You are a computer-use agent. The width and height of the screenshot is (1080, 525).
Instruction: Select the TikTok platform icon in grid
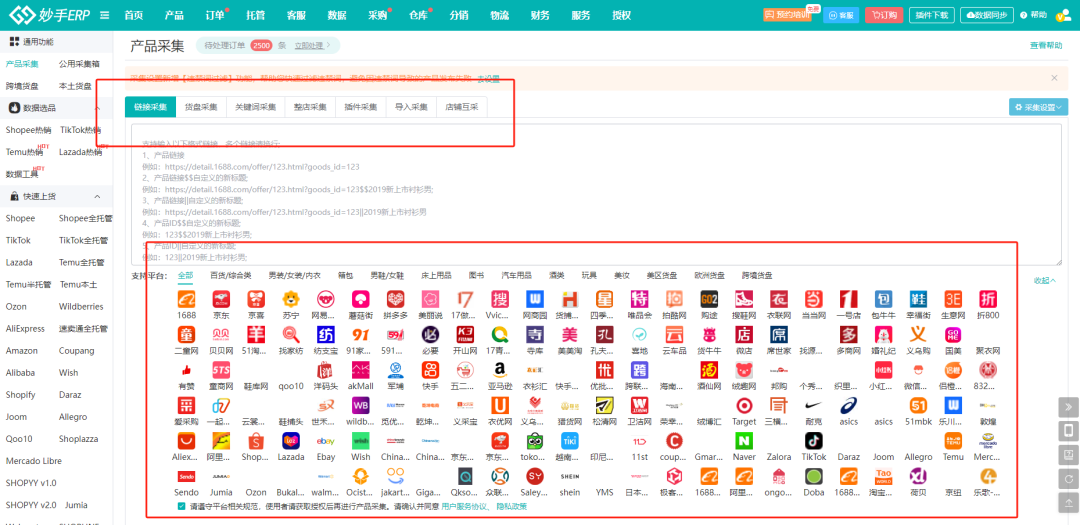pyautogui.click(x=814, y=441)
